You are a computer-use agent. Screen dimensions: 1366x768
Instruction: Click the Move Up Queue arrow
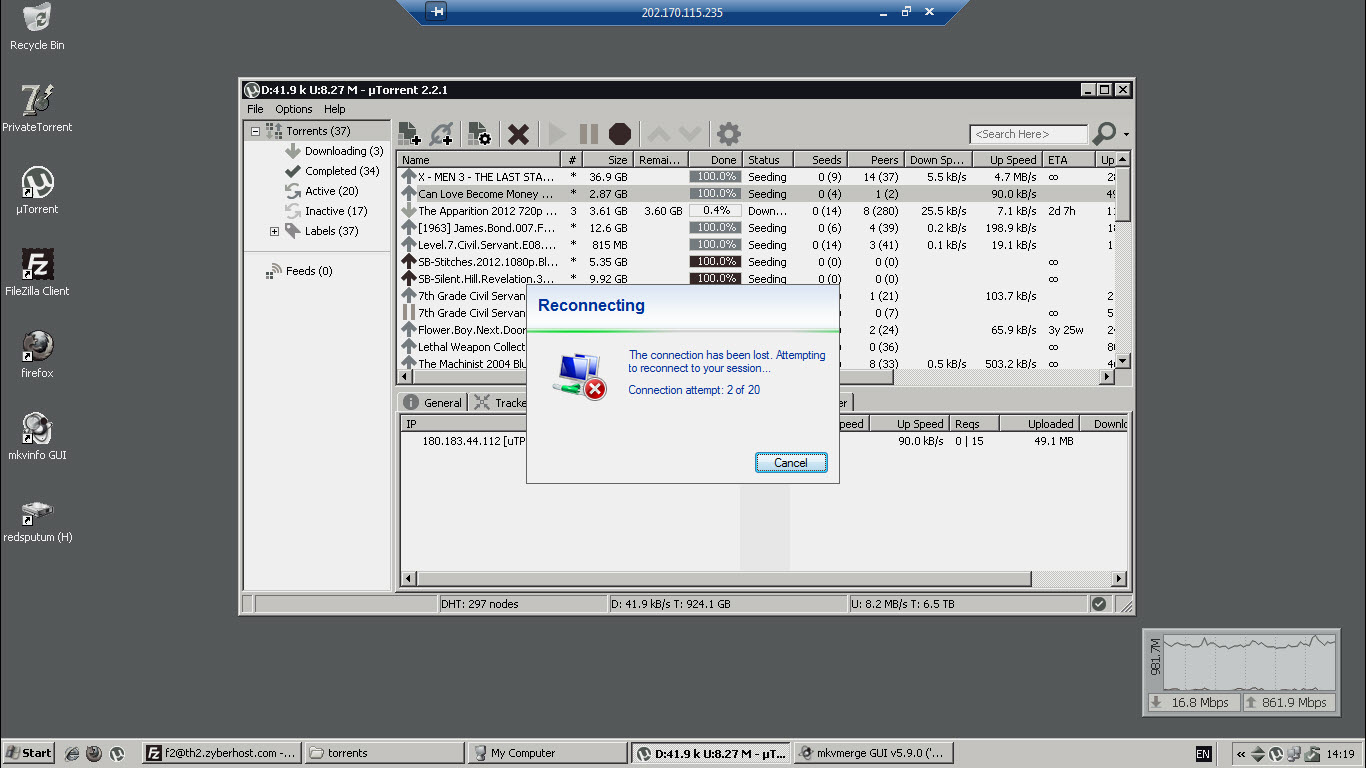pos(658,134)
